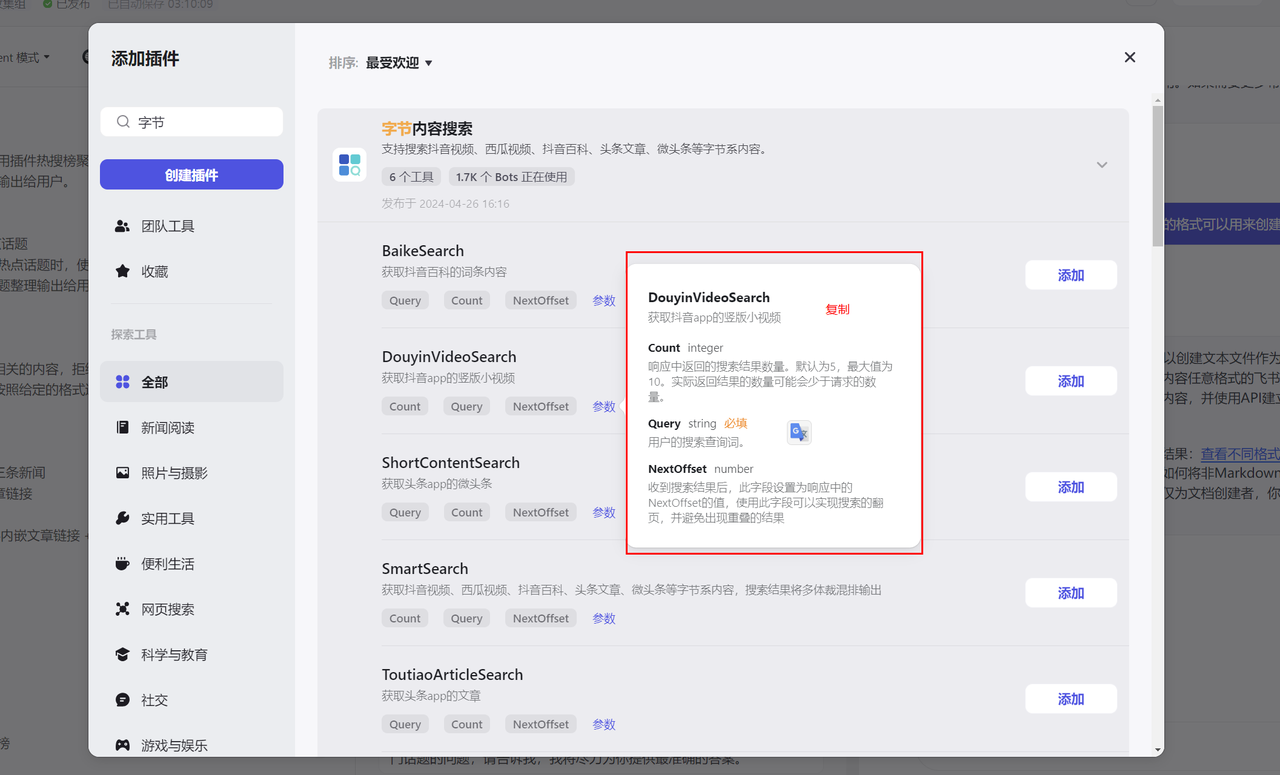Click the 全部 grid icon

(x=123, y=382)
